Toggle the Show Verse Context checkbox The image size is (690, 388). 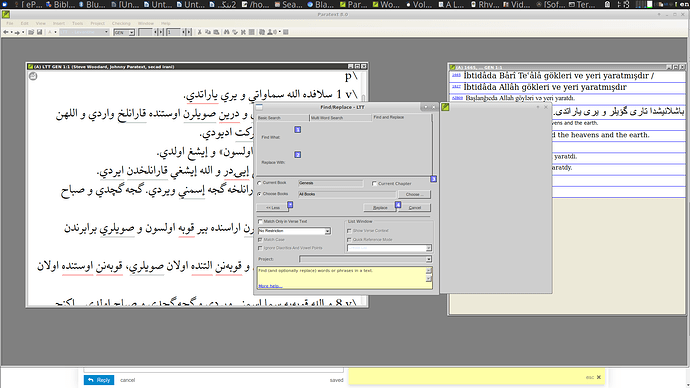click(x=349, y=231)
